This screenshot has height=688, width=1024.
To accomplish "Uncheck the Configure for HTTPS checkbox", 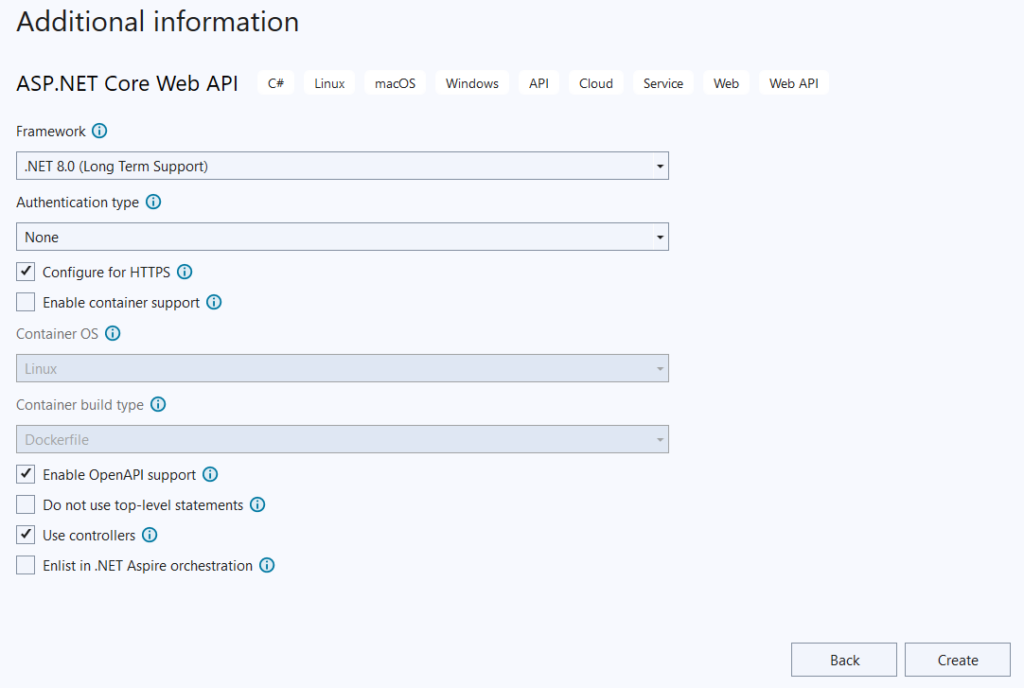I will point(26,272).
